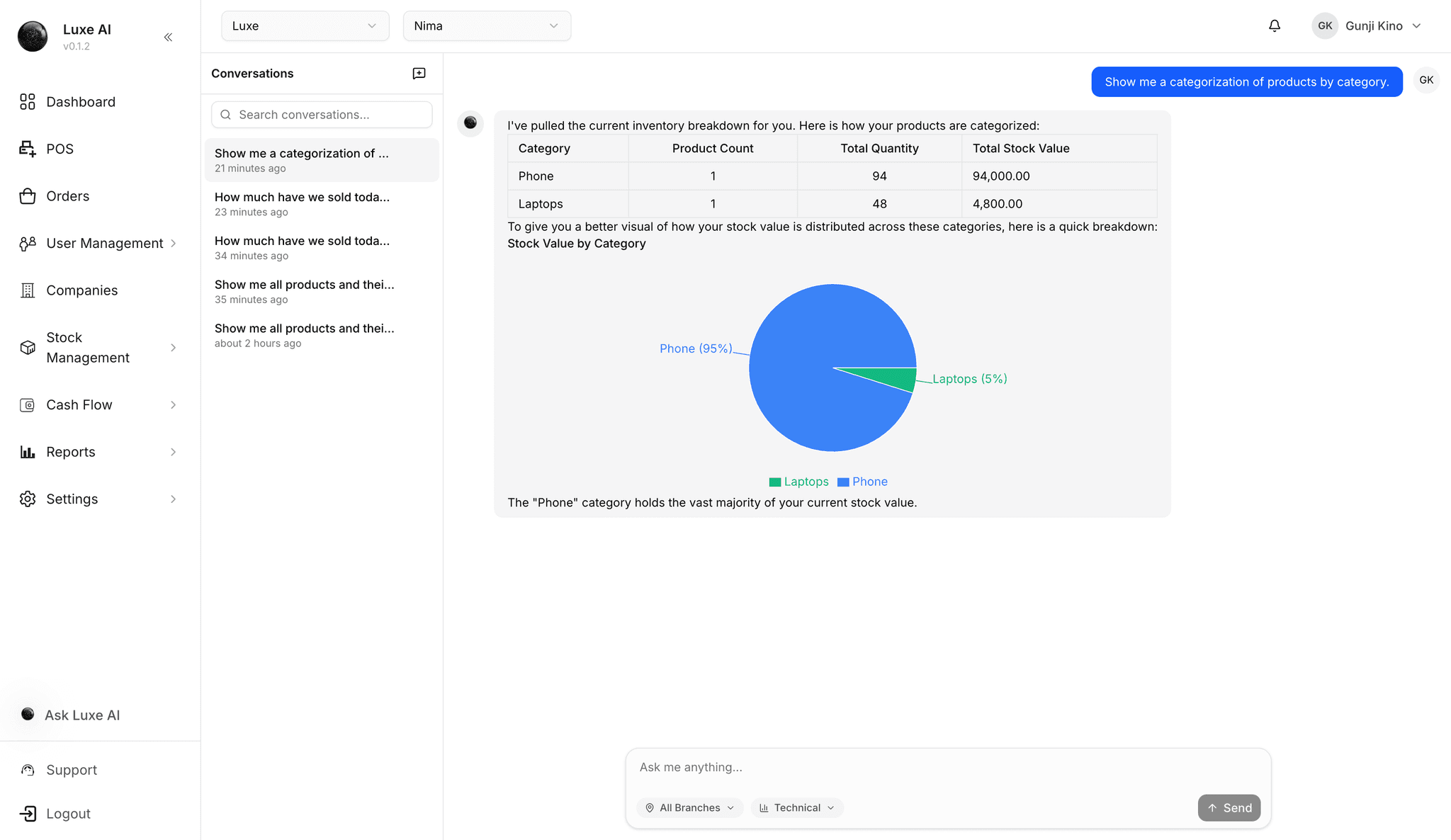Viewport: 1451px width, 840px height.
Task: Open notifications bell
Action: point(1275,26)
